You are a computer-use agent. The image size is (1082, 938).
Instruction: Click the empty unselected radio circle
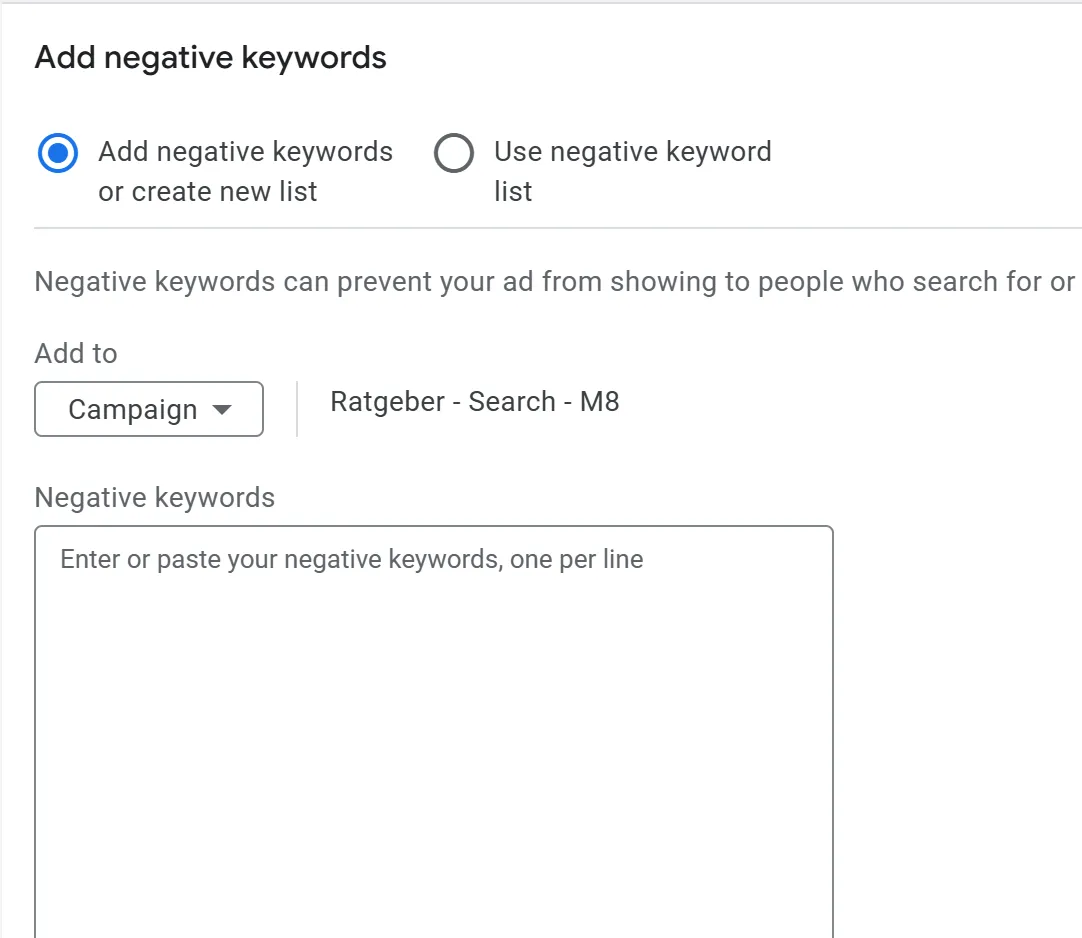(x=453, y=153)
